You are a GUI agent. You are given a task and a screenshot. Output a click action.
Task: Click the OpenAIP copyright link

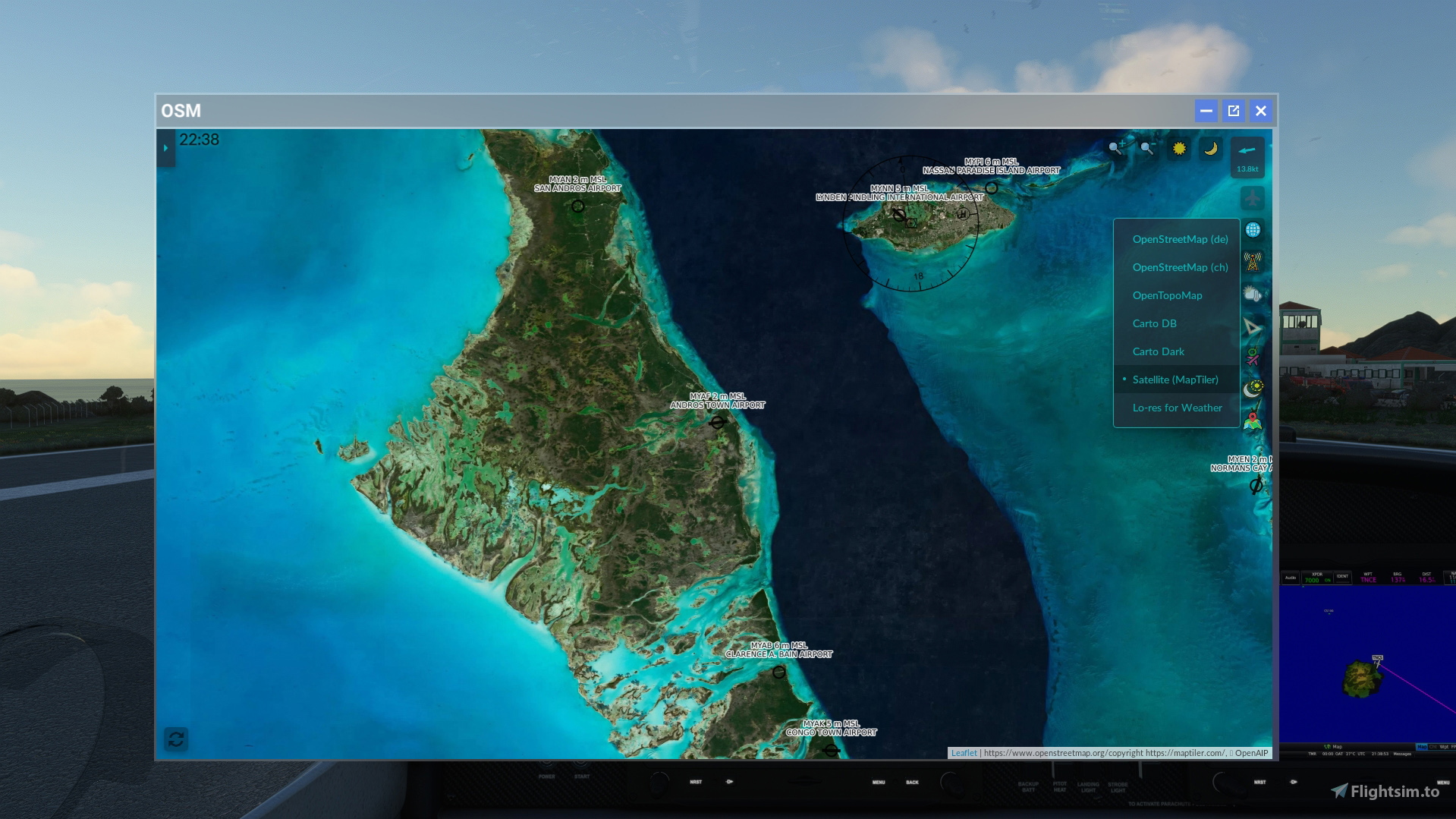coord(1251,752)
